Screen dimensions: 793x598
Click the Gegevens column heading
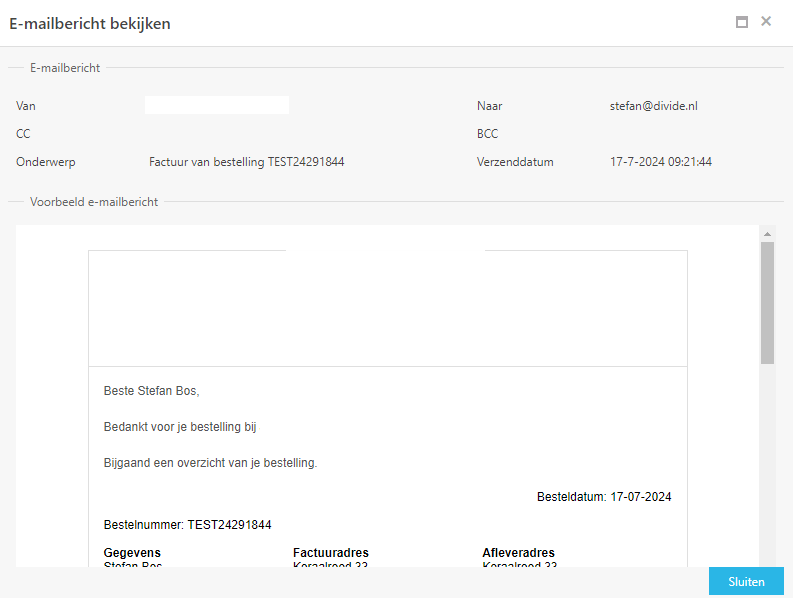click(x=132, y=552)
